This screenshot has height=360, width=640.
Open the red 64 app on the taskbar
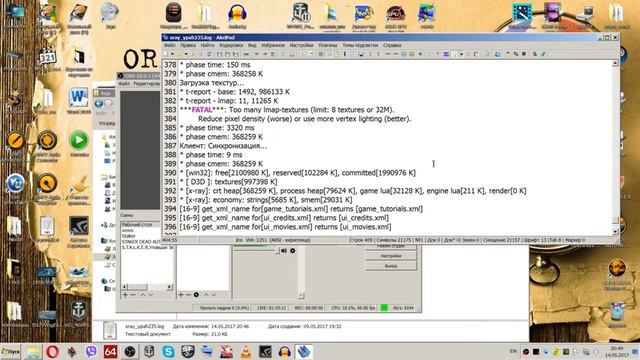coord(110,352)
